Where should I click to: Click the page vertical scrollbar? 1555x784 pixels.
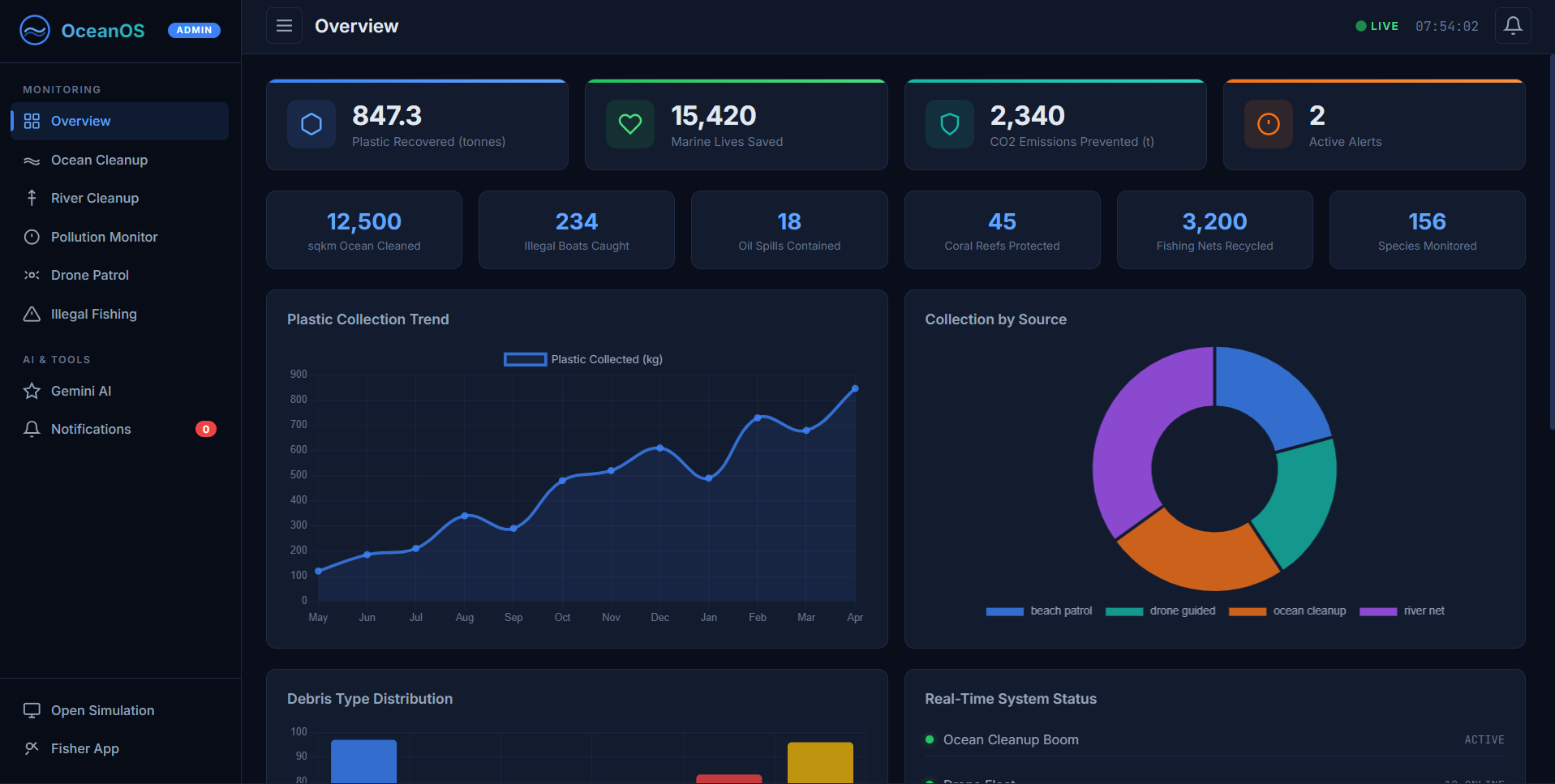pos(1551,243)
